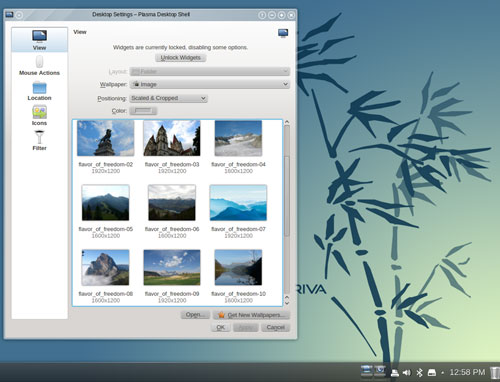Open the Location folder icon

click(x=39, y=88)
